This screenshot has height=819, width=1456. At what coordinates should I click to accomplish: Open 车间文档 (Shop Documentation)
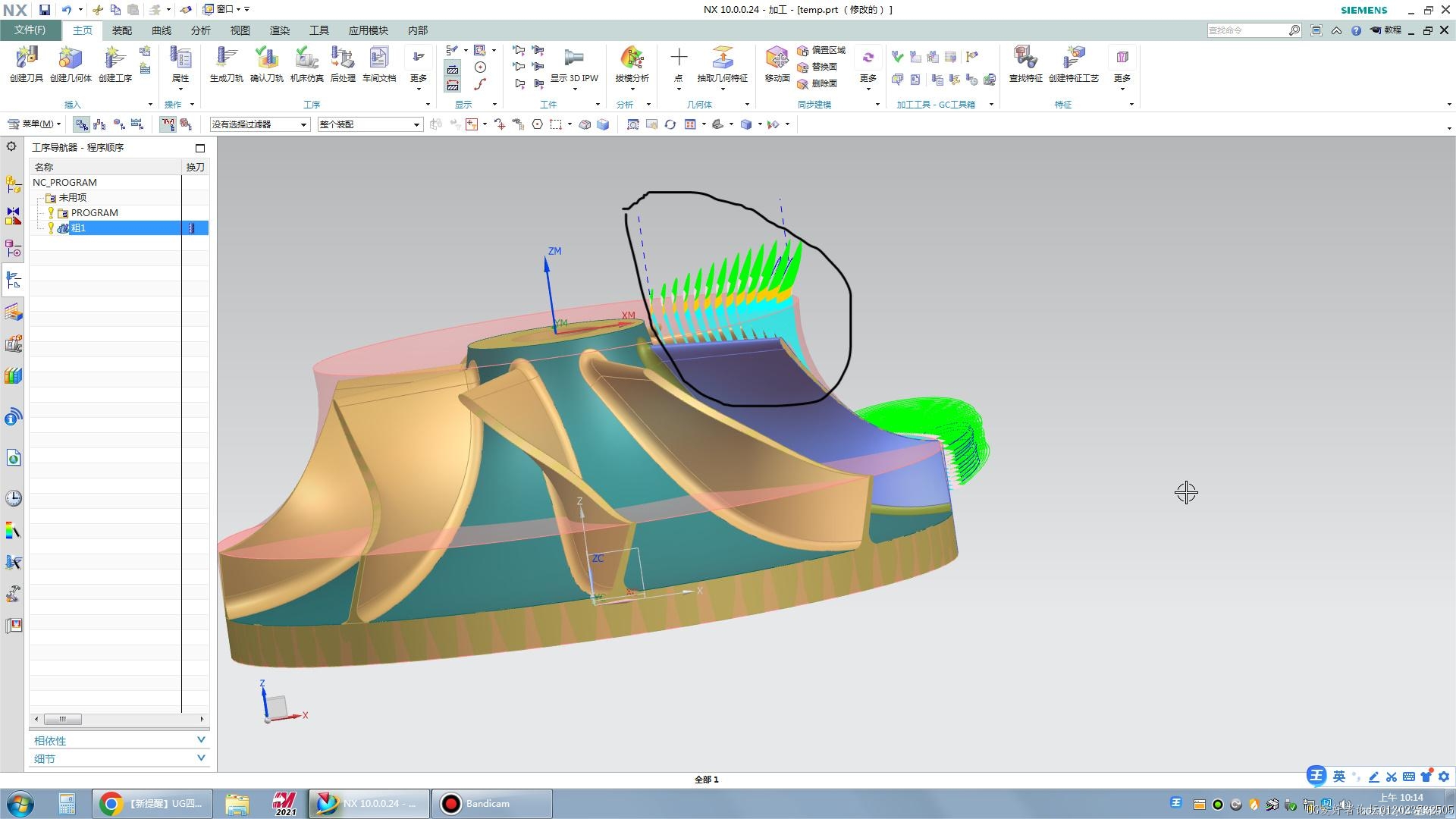coord(379,64)
